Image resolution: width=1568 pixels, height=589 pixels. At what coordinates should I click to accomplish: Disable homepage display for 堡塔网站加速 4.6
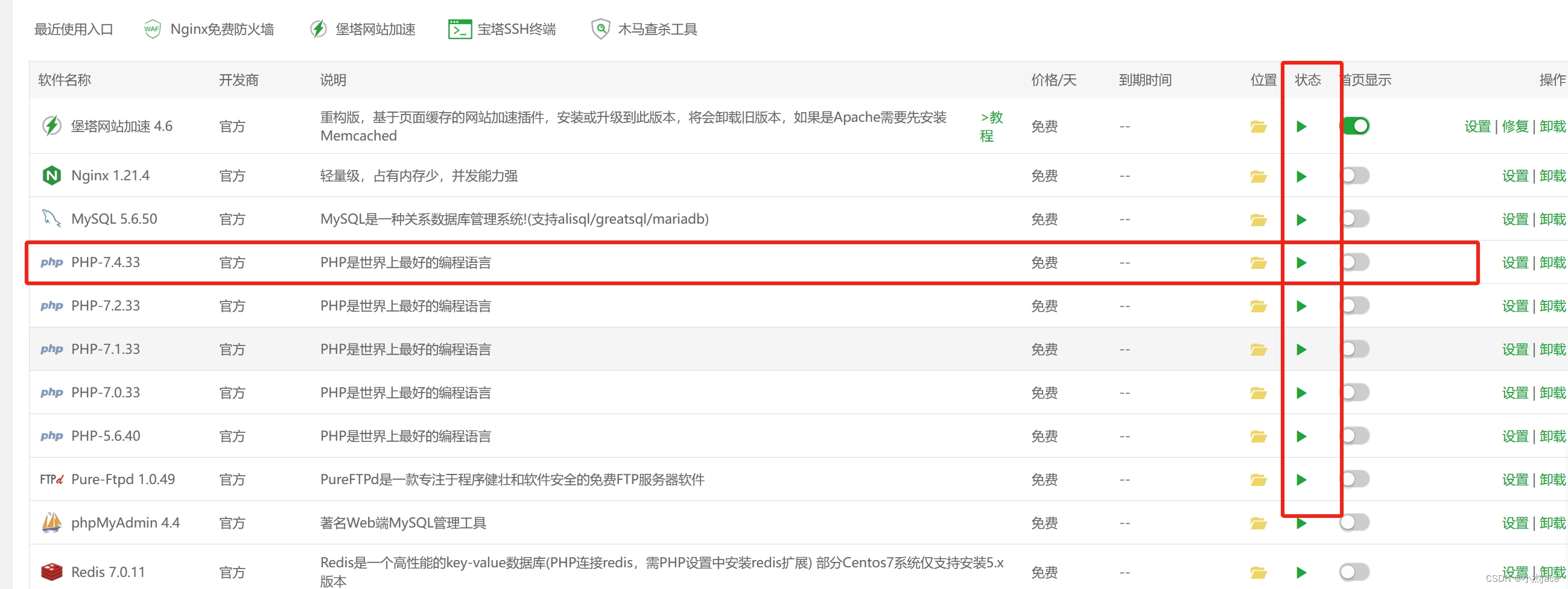click(x=1355, y=126)
